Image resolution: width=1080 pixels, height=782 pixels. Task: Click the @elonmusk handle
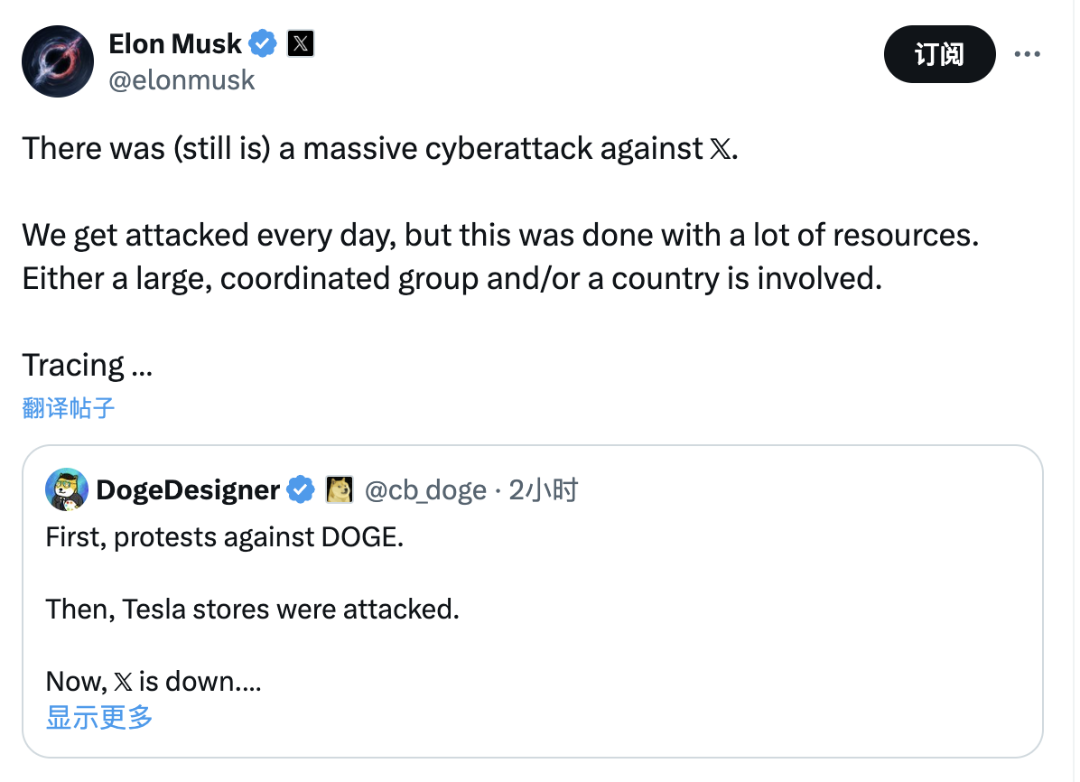(x=181, y=80)
